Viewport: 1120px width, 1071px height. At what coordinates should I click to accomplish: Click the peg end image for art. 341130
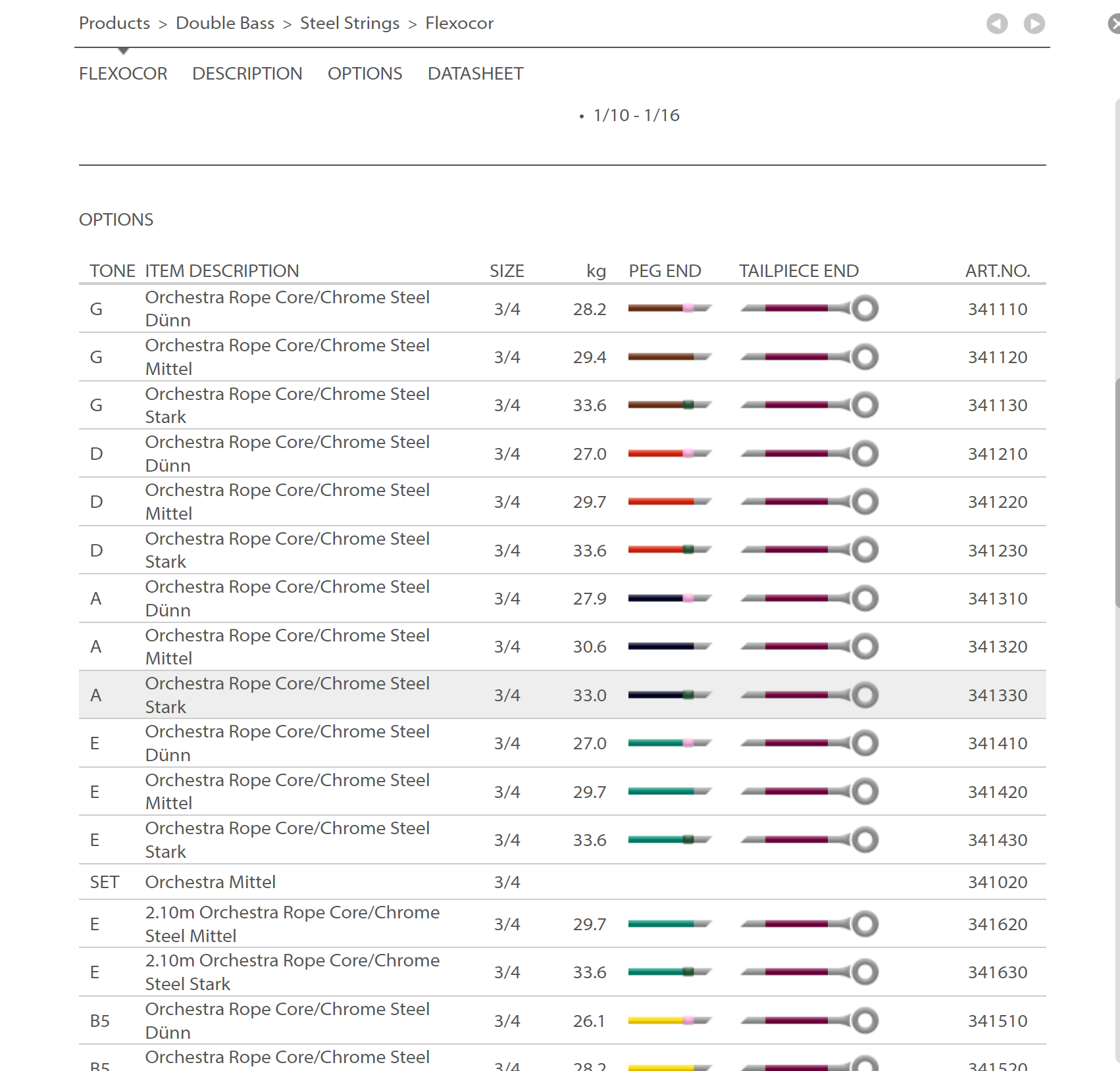[x=670, y=405]
